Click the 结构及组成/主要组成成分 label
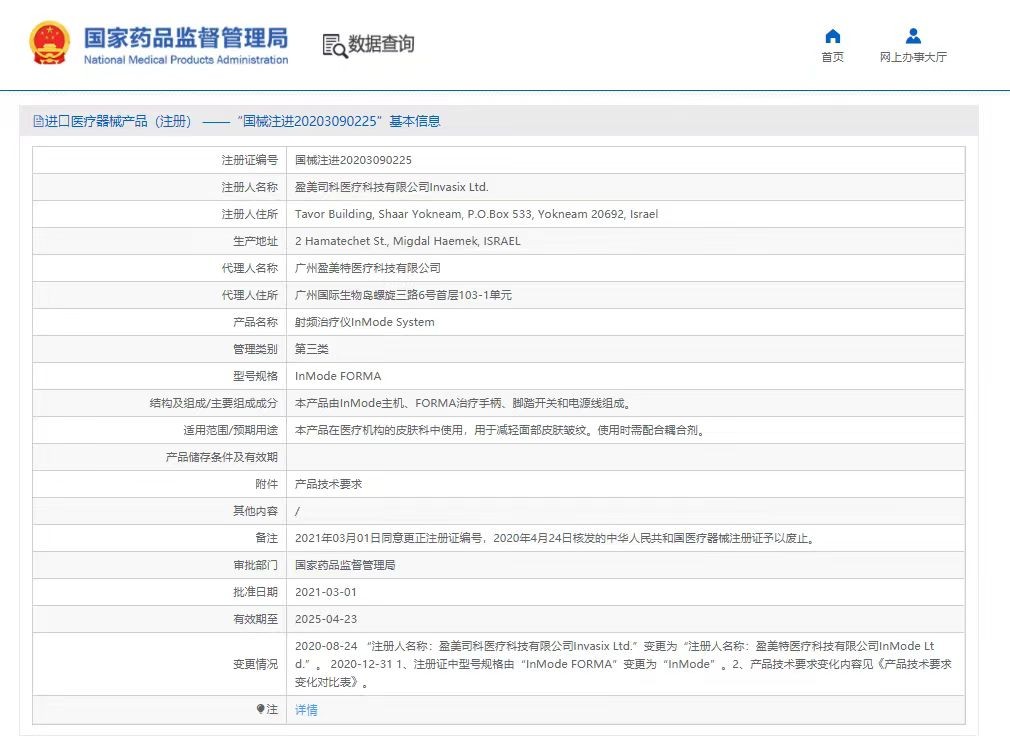Viewport: 1010px width, 749px height. point(213,403)
